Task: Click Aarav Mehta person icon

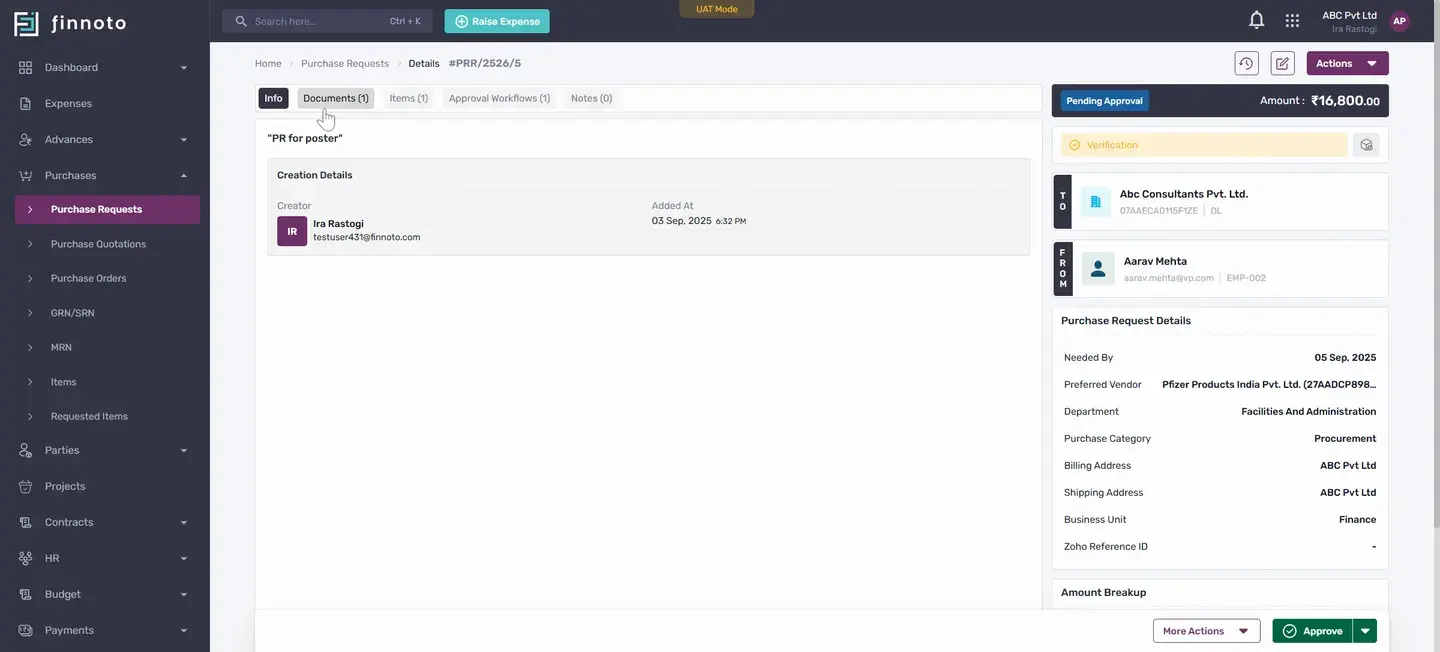Action: 1098,268
